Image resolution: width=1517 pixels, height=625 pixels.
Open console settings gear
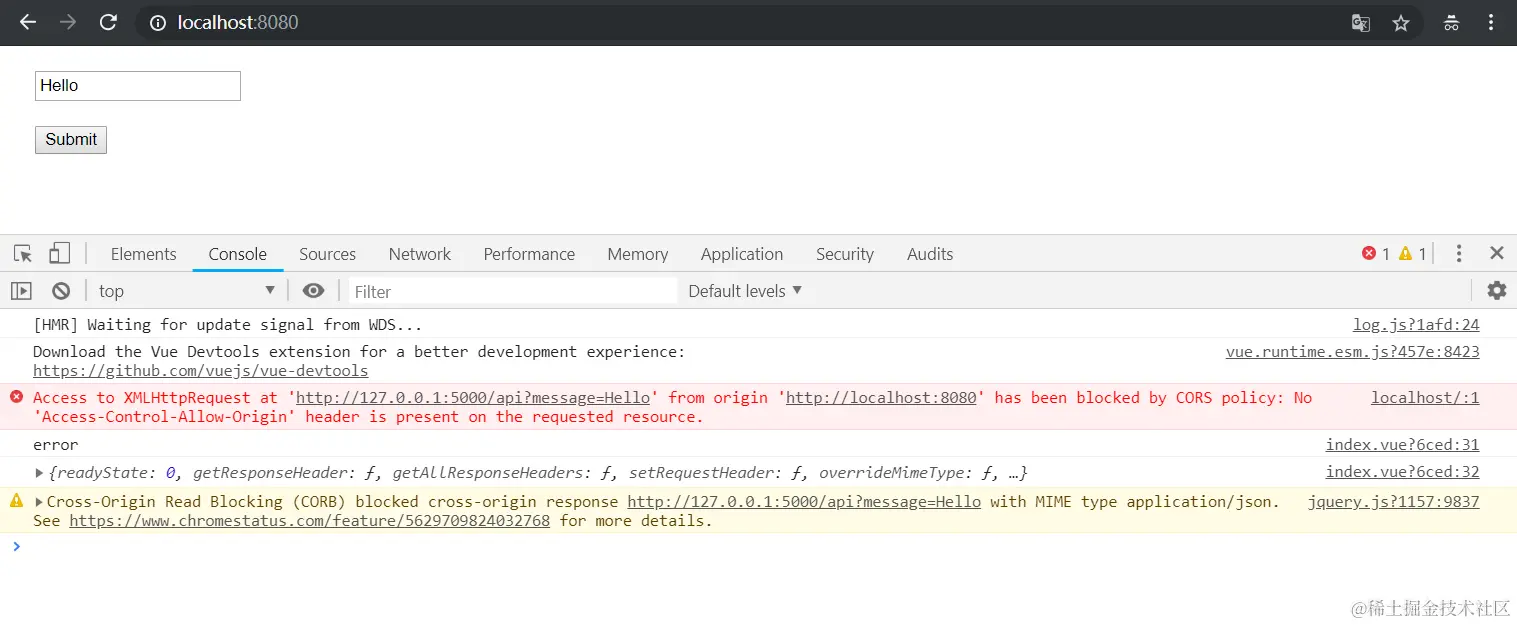[1497, 290]
